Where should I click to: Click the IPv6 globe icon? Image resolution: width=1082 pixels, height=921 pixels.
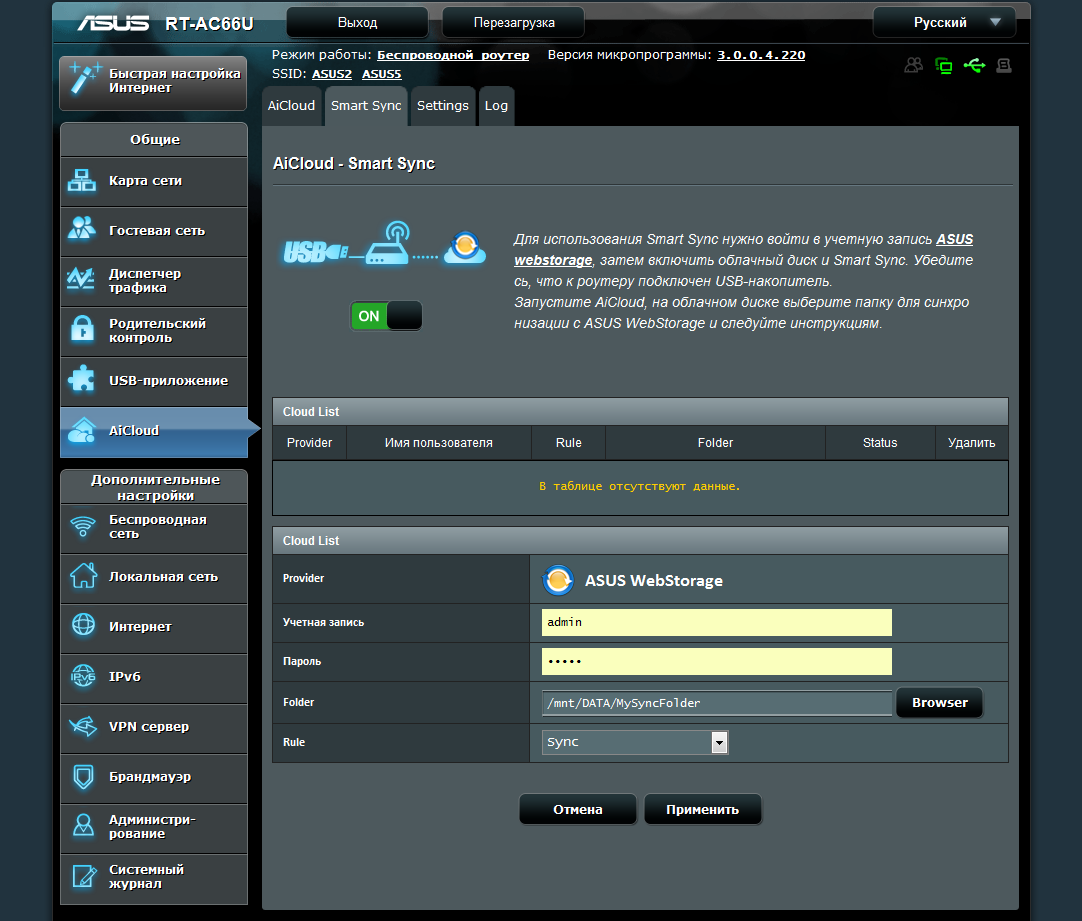point(83,676)
